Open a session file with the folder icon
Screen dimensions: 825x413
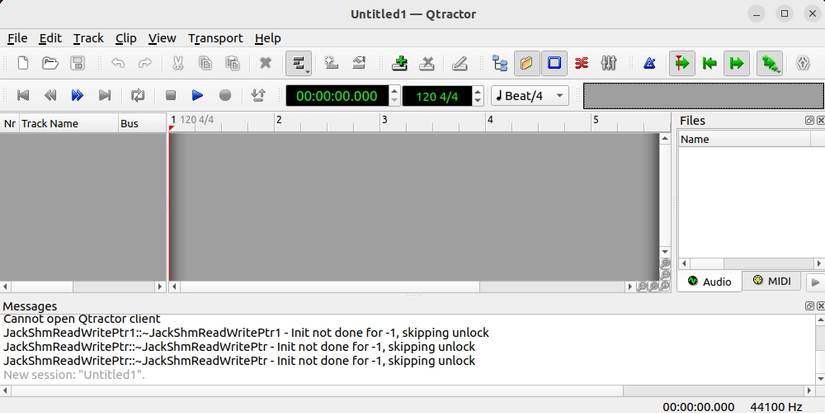coord(50,64)
